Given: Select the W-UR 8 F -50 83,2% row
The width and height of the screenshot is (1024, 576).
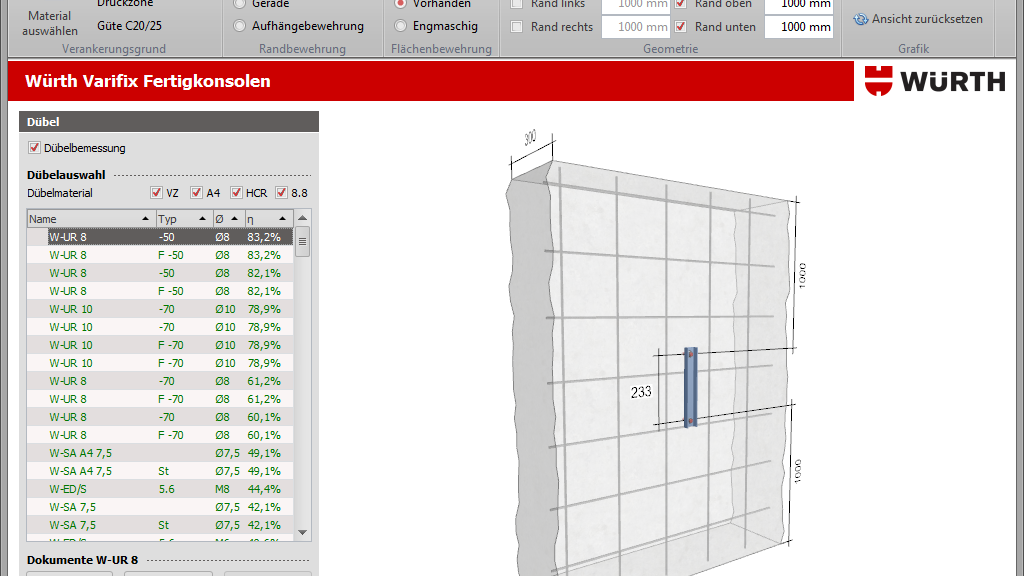Looking at the screenshot, I should (160, 255).
